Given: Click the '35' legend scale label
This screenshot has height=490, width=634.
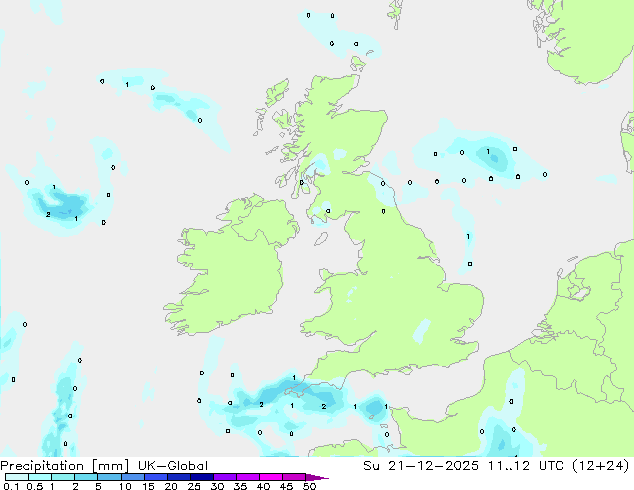Looking at the screenshot, I should click(240, 486).
